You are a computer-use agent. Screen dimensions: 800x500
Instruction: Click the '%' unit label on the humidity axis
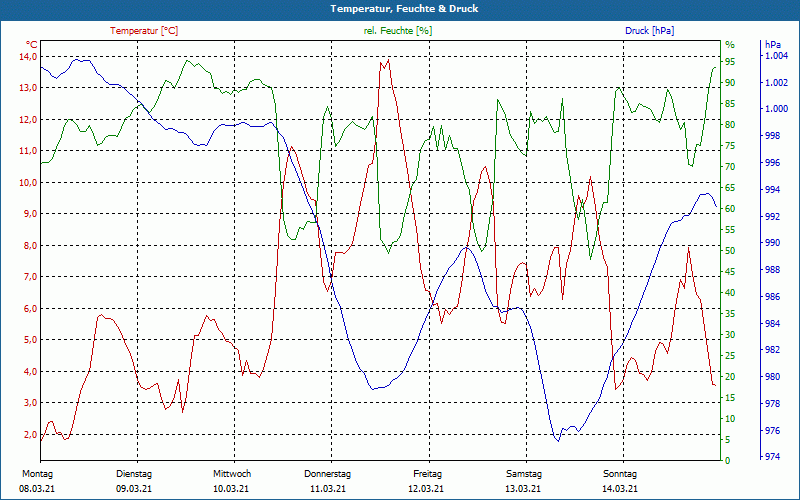click(x=730, y=45)
